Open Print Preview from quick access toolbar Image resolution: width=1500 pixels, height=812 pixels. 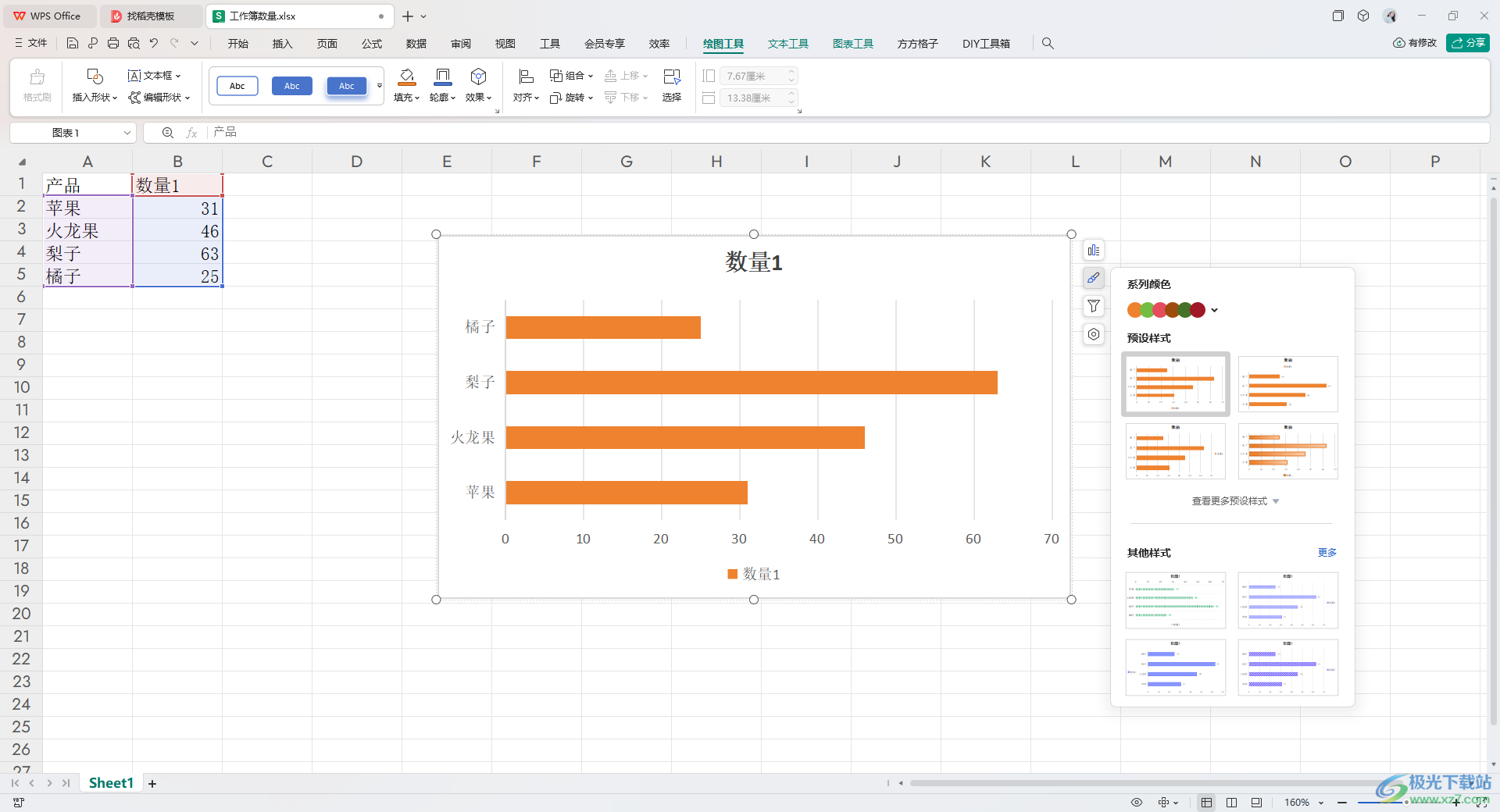coord(134,44)
